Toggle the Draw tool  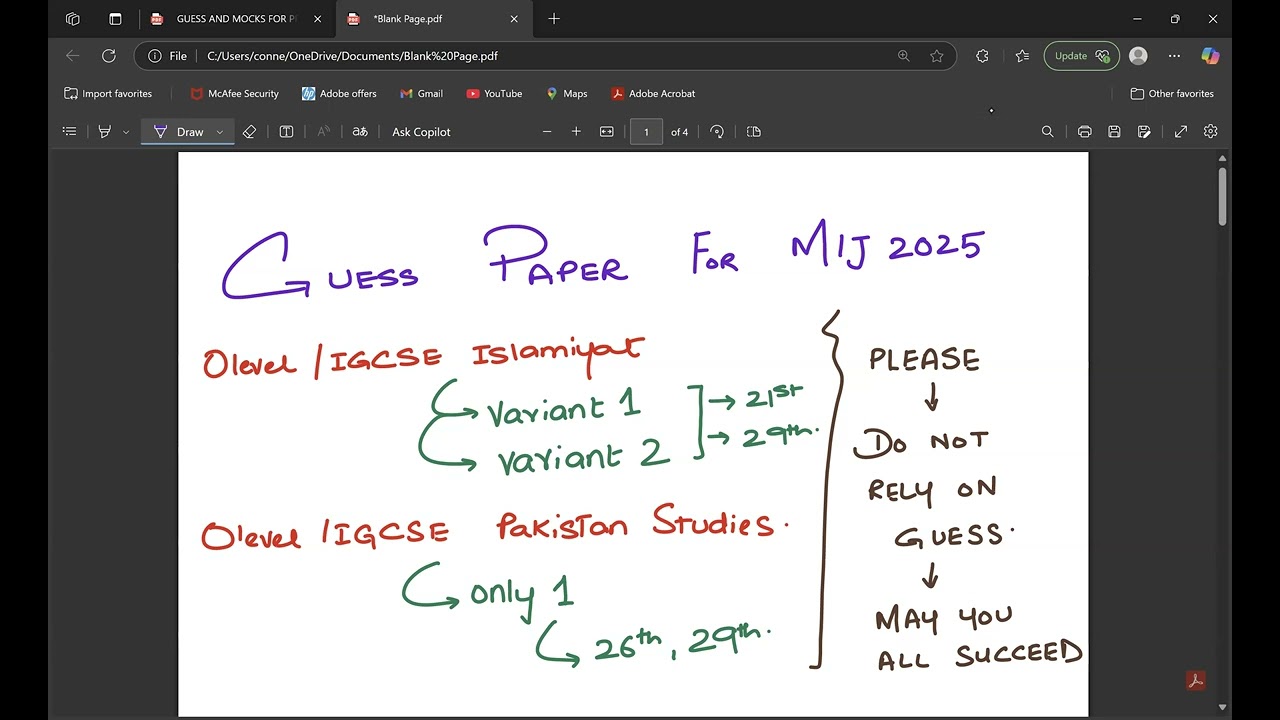pyautogui.click(x=178, y=132)
